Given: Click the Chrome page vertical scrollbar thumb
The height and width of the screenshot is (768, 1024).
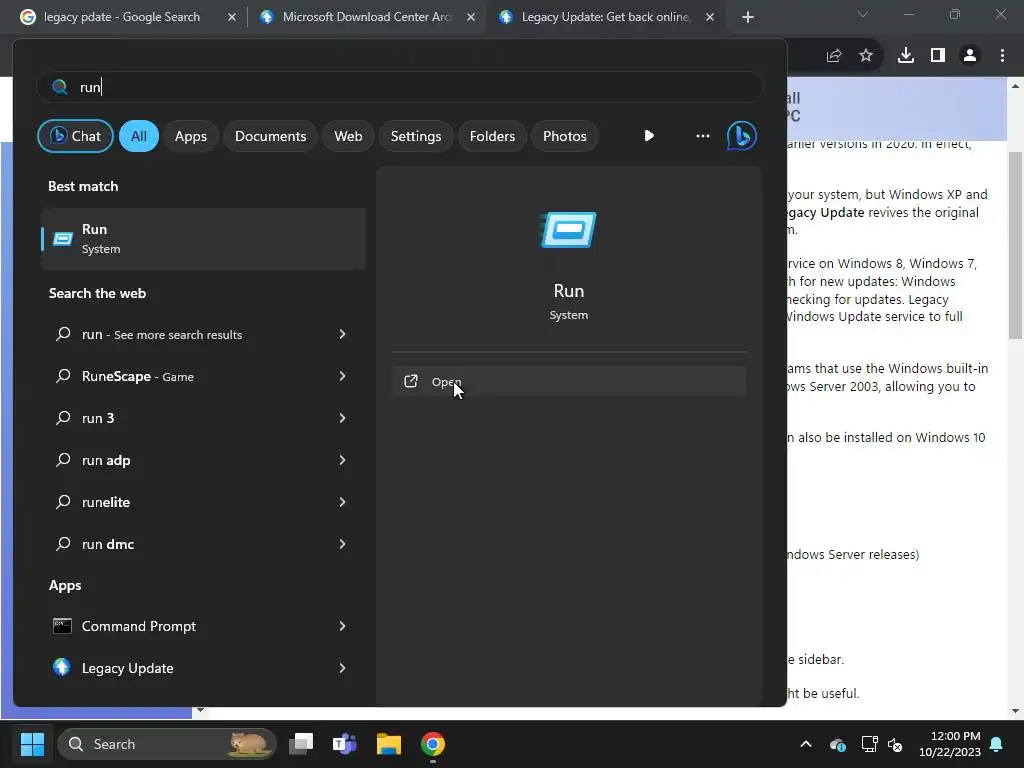Looking at the screenshot, I should click(x=1016, y=245).
